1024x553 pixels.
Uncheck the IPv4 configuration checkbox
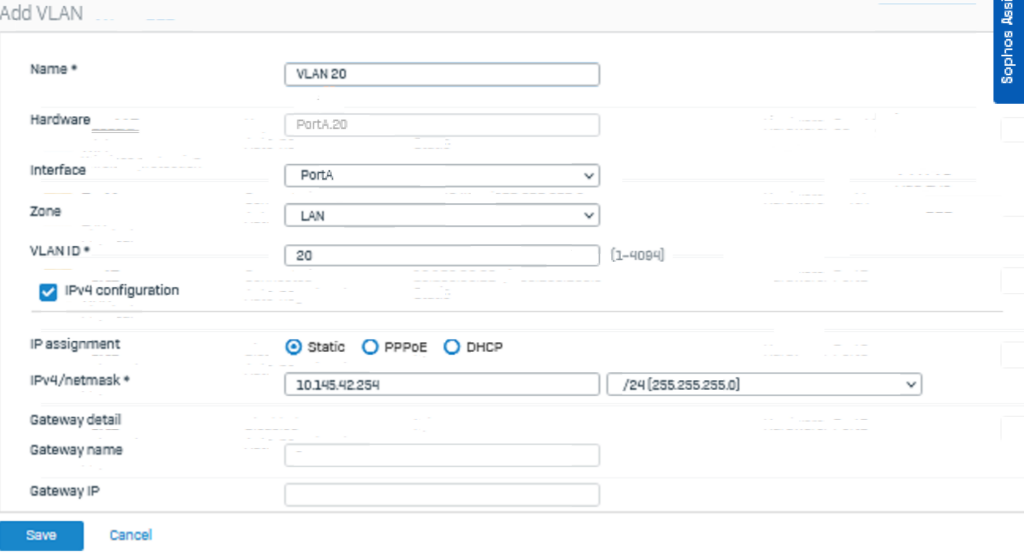coord(48,292)
